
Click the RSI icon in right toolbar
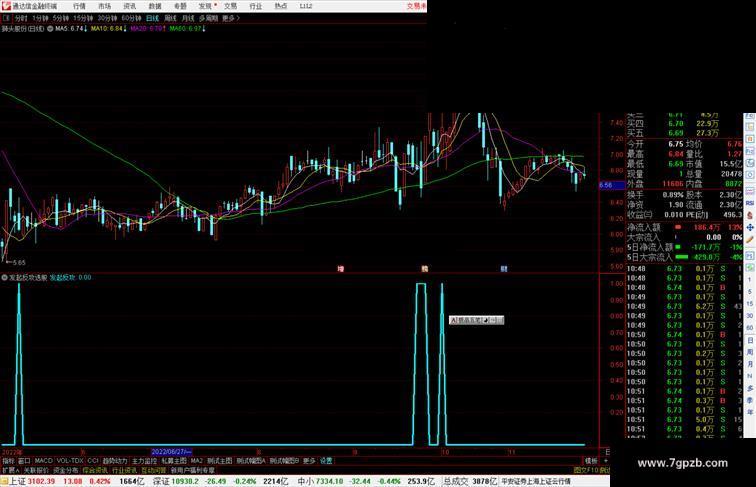(750, 203)
